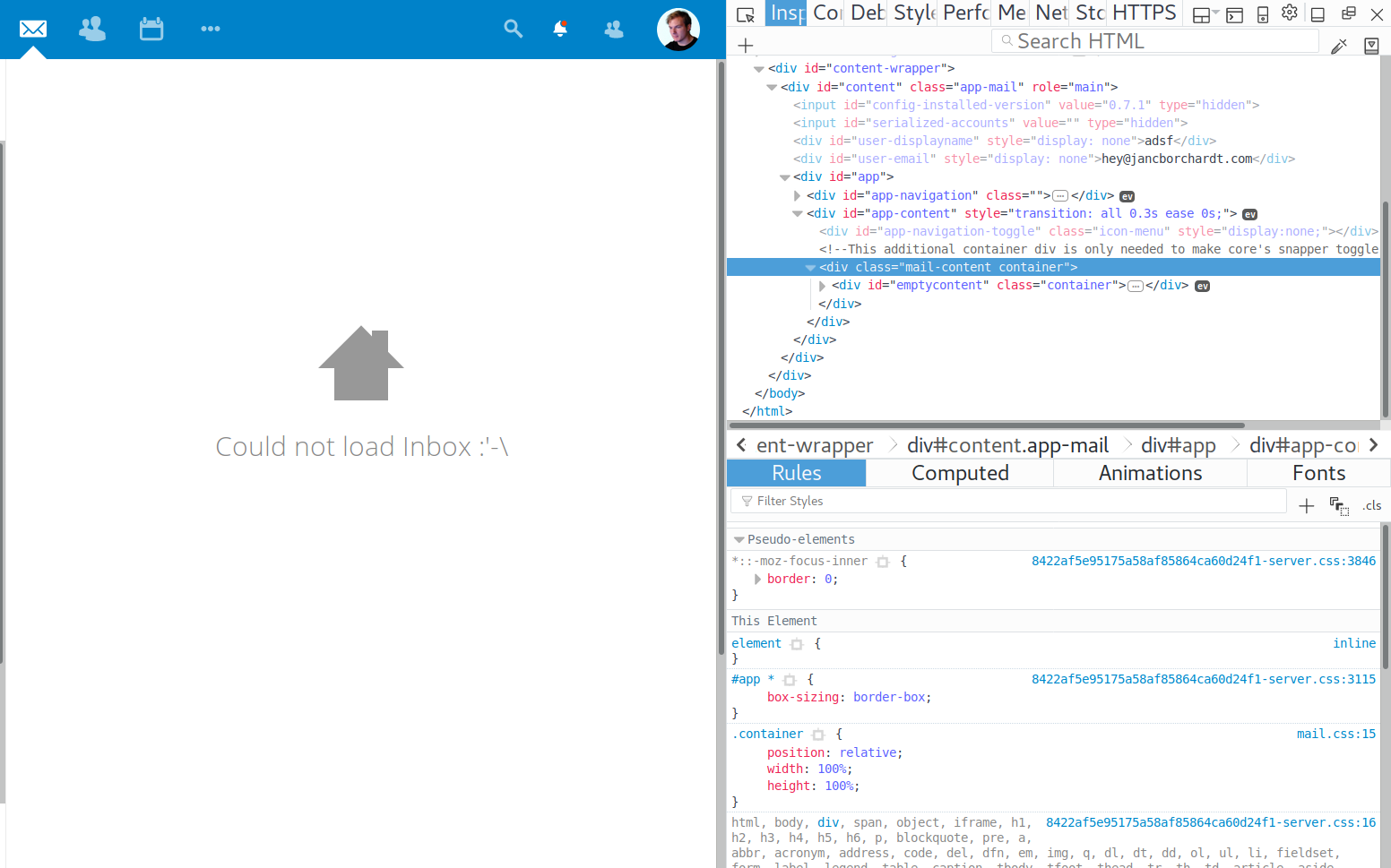Expand the emptycontent div node
1391x868 pixels.
point(823,286)
